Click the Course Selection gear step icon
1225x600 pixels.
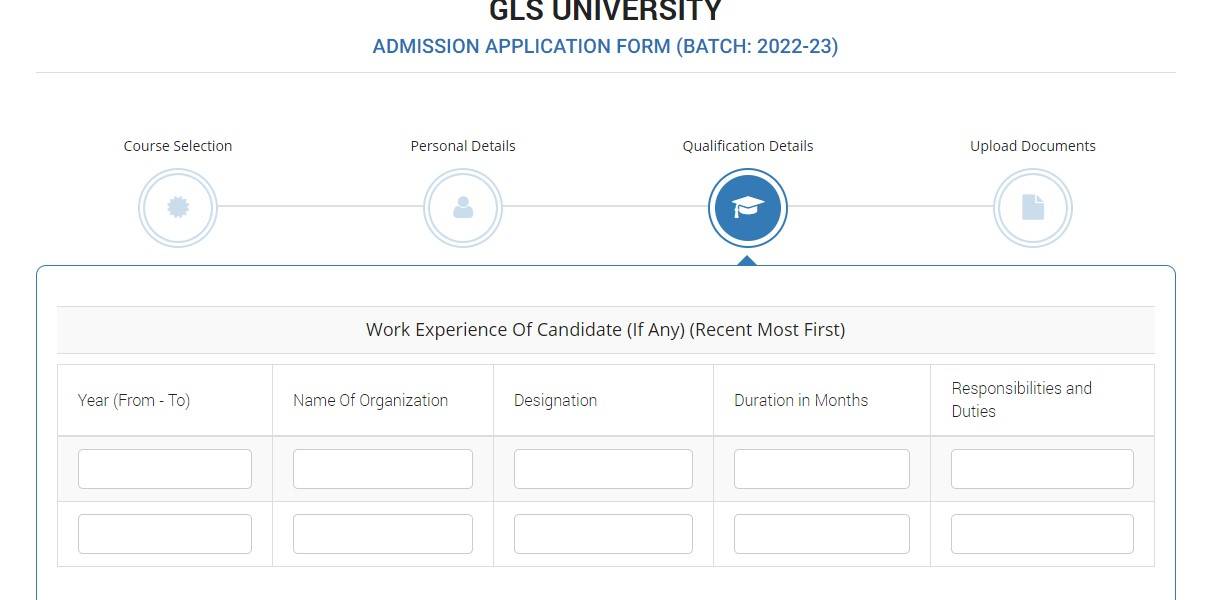pos(178,208)
